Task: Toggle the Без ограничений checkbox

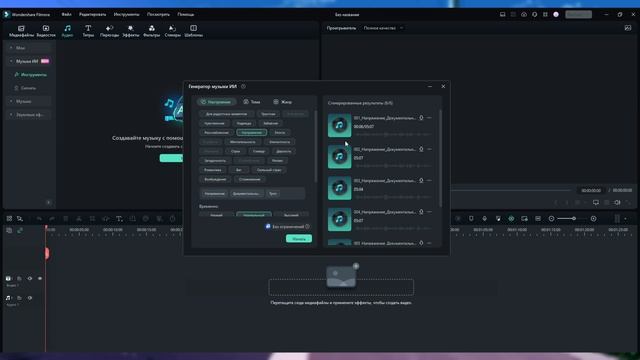Action: click(x=268, y=226)
